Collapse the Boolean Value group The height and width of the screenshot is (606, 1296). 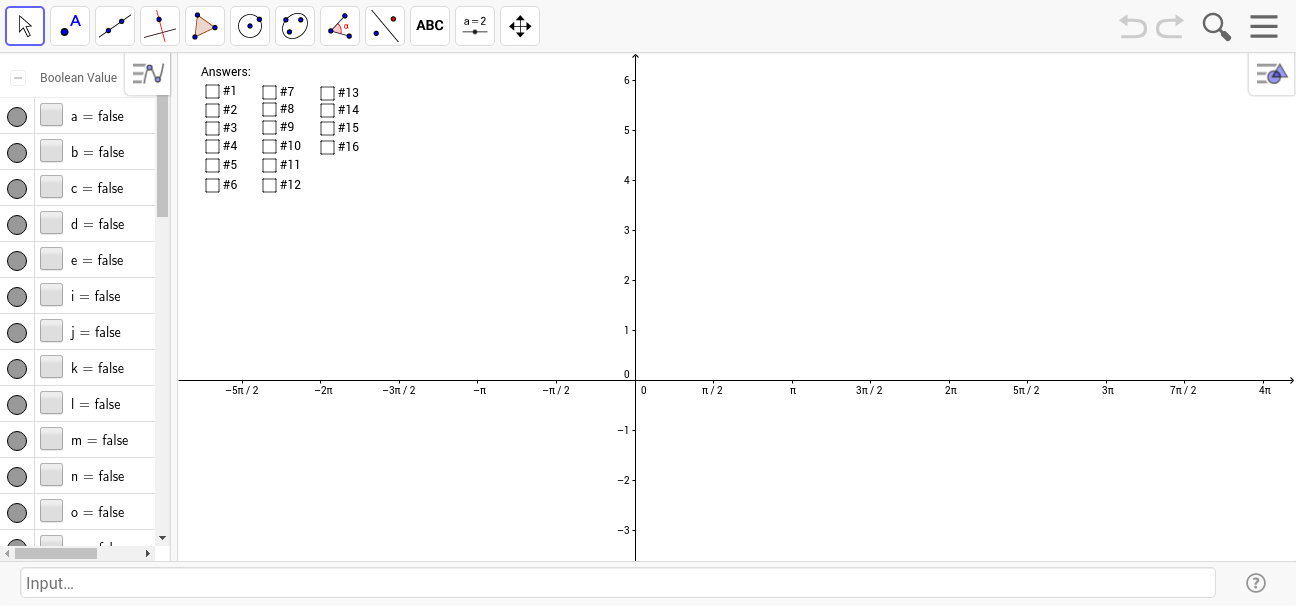pos(18,78)
